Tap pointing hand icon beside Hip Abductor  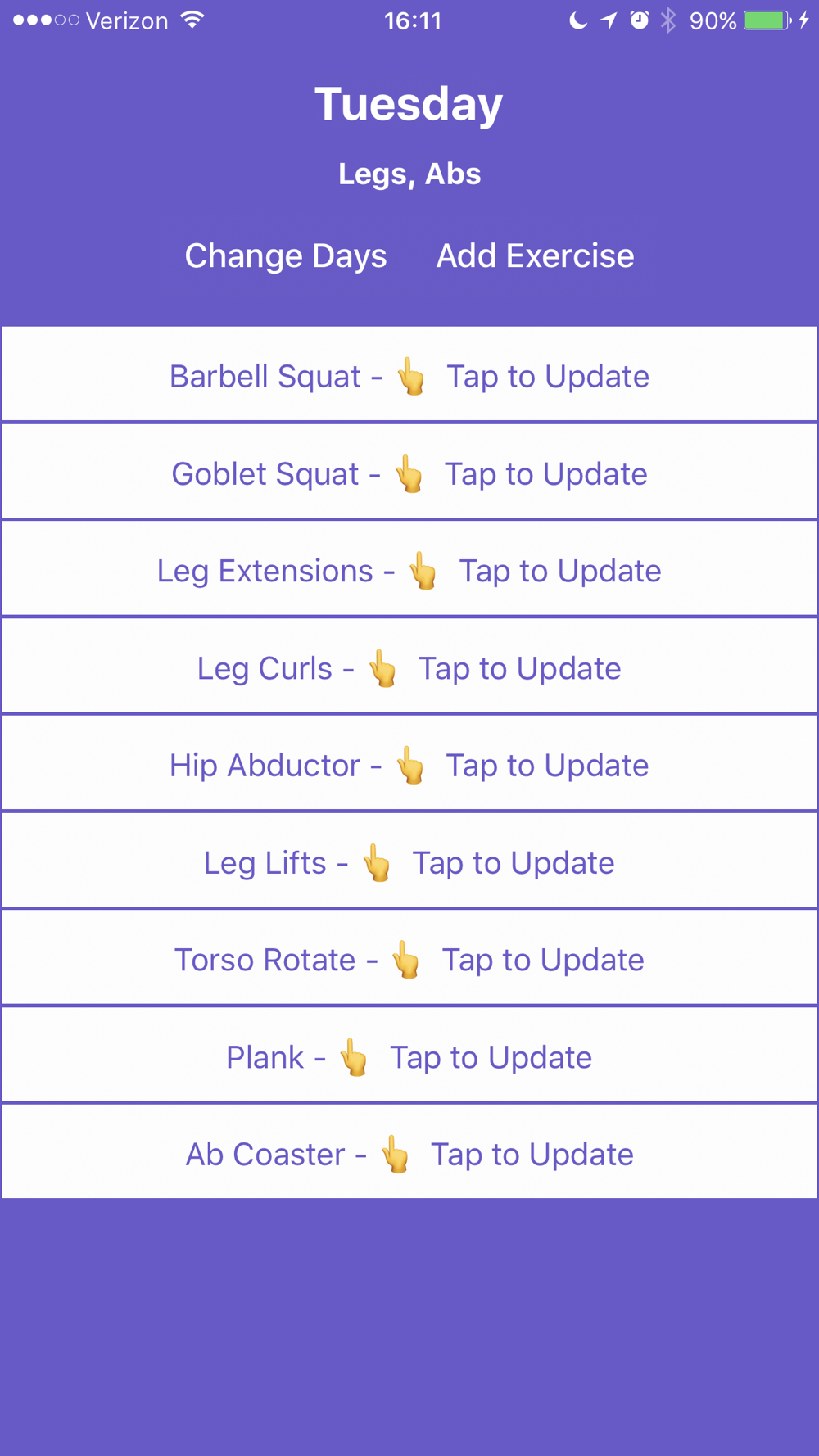(410, 765)
